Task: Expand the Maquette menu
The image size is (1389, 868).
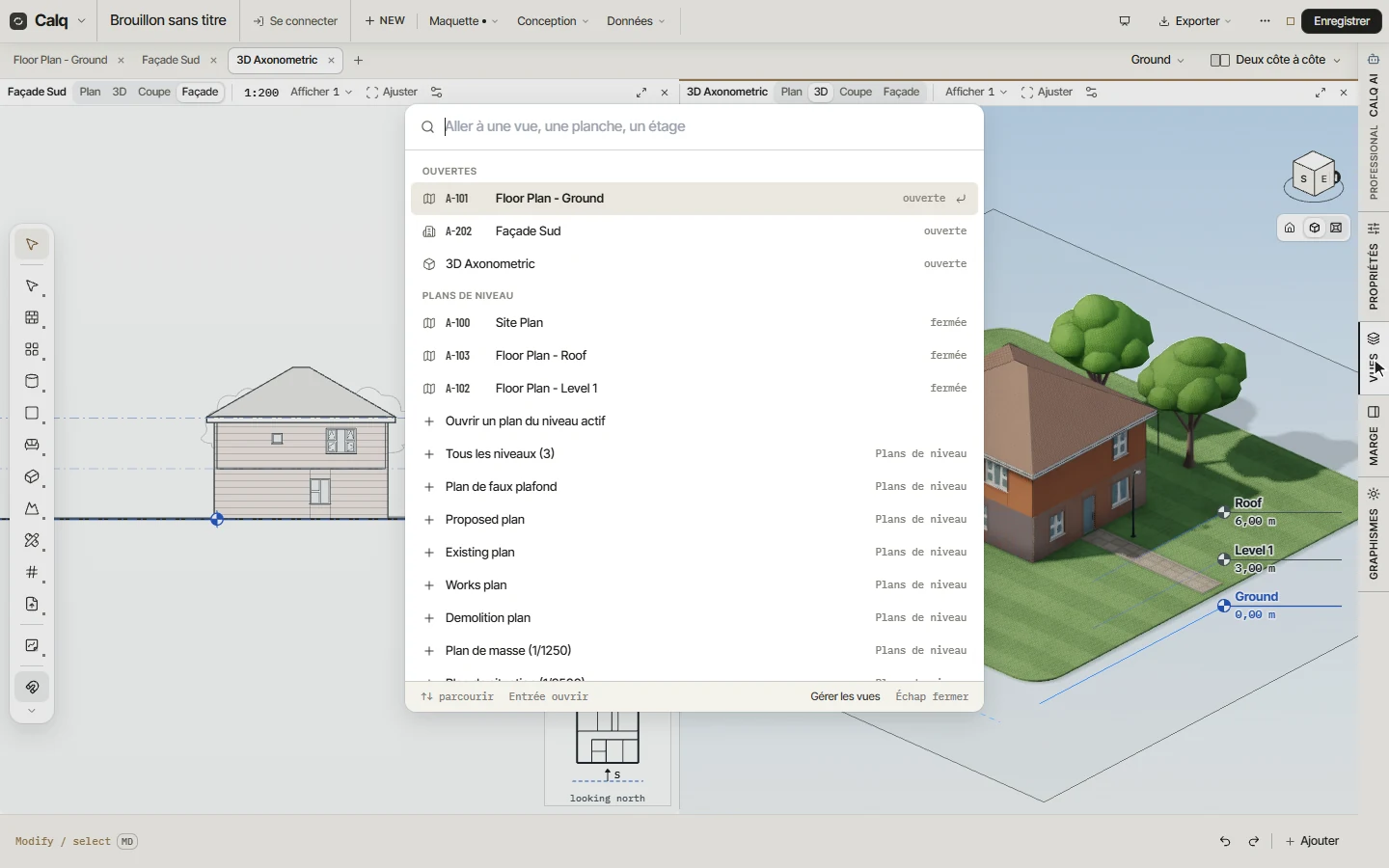Action: point(463,21)
